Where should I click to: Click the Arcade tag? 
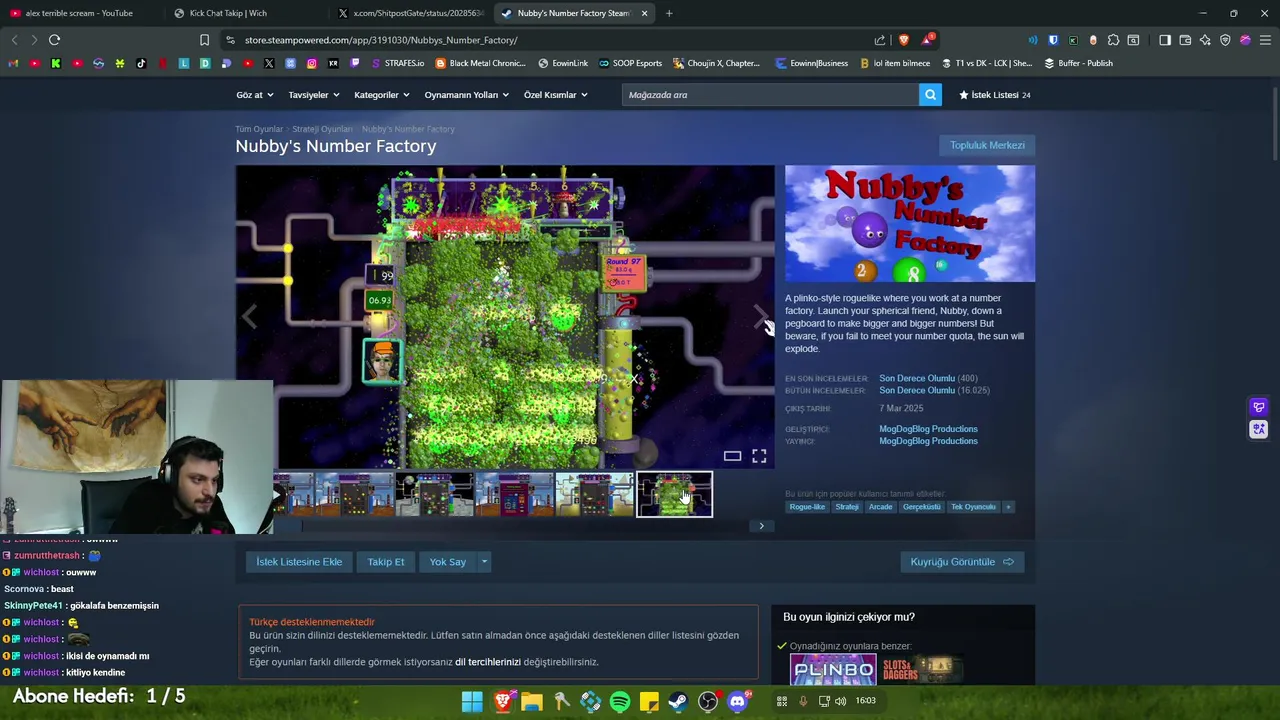point(880,507)
